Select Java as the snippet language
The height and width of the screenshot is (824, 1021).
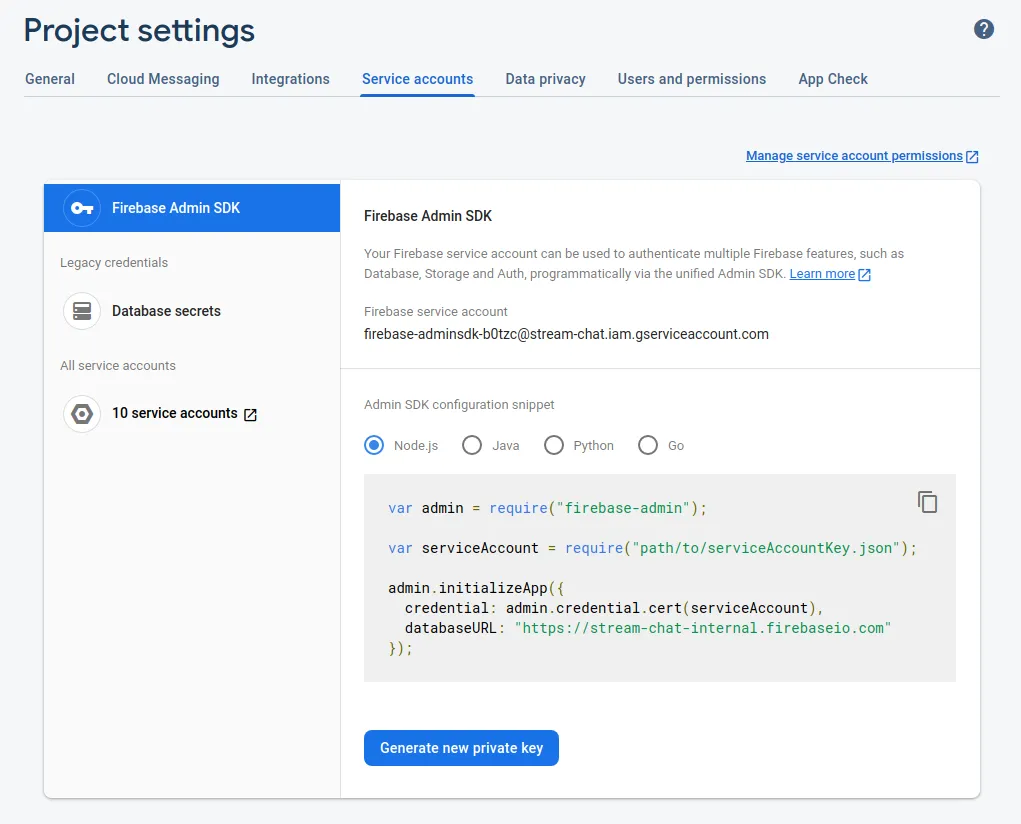(471, 445)
